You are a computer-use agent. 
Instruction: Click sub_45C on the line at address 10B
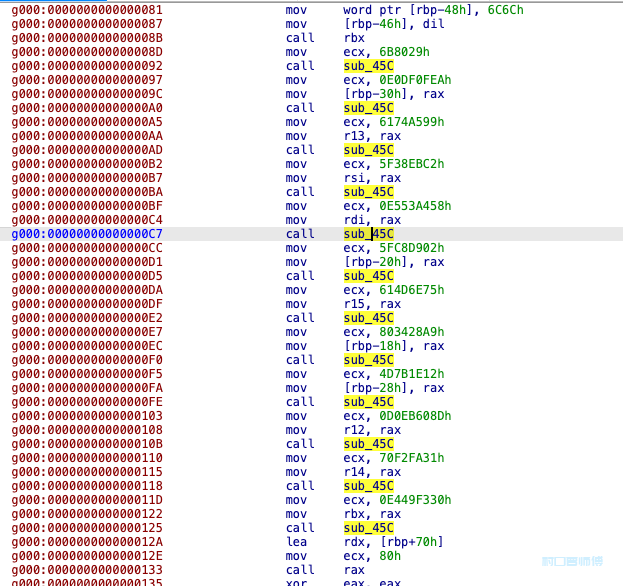point(369,444)
